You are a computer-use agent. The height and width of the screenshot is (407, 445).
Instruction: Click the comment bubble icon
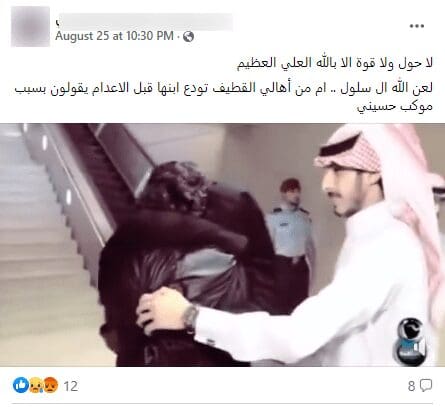click(426, 385)
